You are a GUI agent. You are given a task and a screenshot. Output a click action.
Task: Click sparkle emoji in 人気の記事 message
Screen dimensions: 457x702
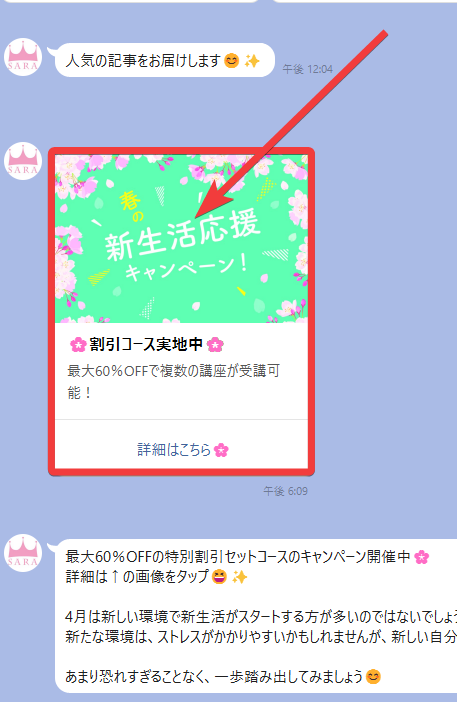tap(252, 60)
